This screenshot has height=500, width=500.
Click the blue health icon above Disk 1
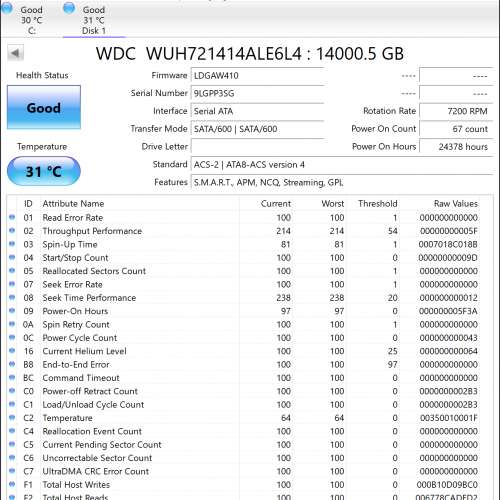point(69,8)
